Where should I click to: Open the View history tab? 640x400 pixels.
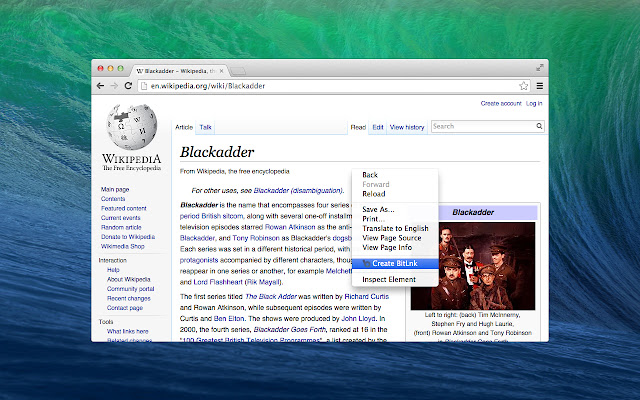[x=407, y=127]
